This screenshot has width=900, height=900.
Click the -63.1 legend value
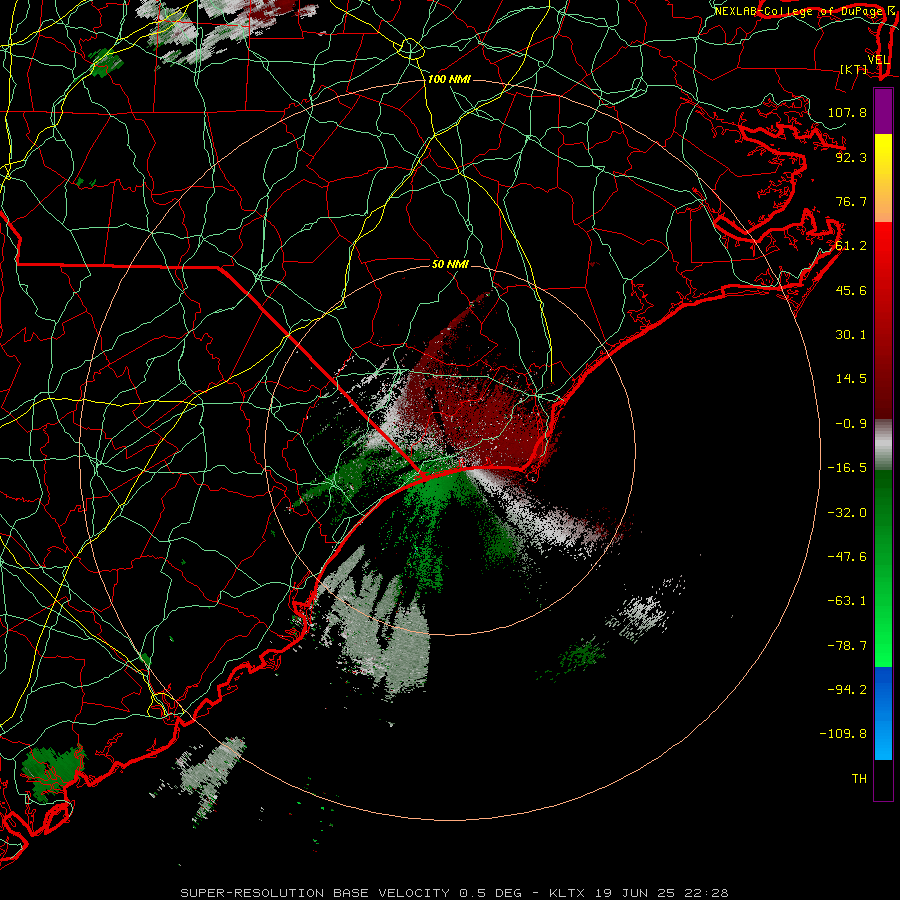tap(847, 601)
